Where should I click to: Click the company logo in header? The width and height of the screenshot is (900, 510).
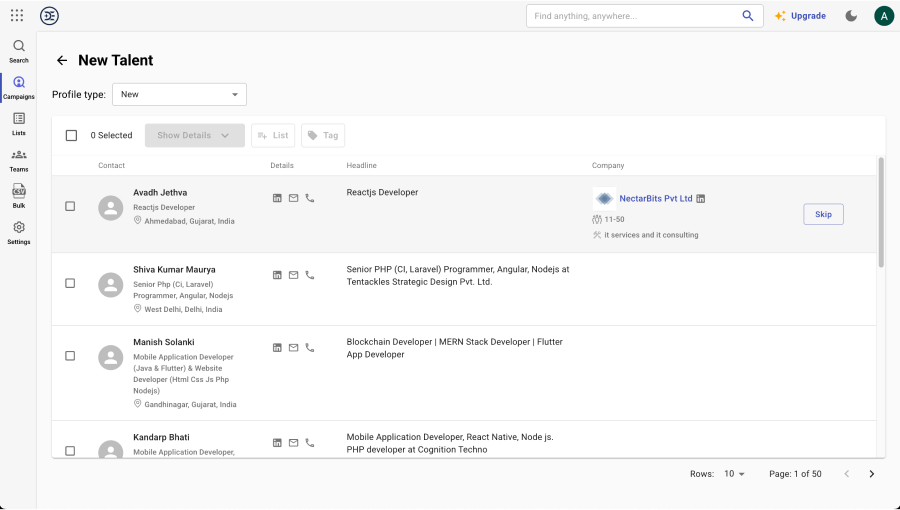[49, 15]
